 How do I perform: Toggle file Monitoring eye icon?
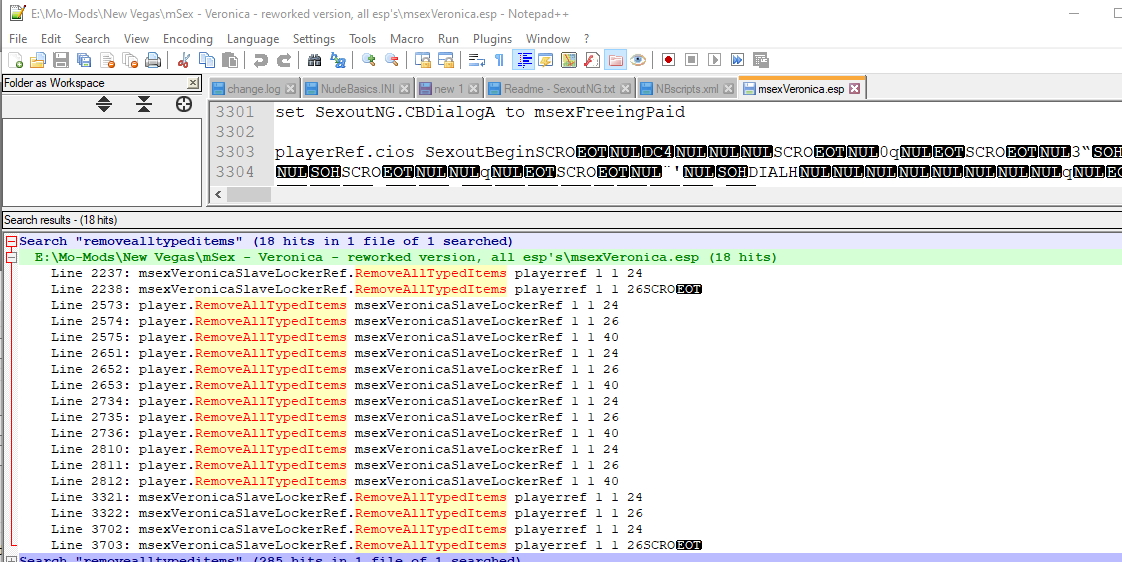[638, 60]
